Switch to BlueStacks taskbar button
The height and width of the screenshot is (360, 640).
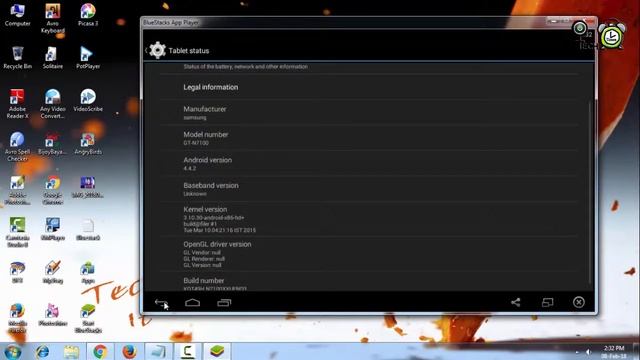coord(217,351)
